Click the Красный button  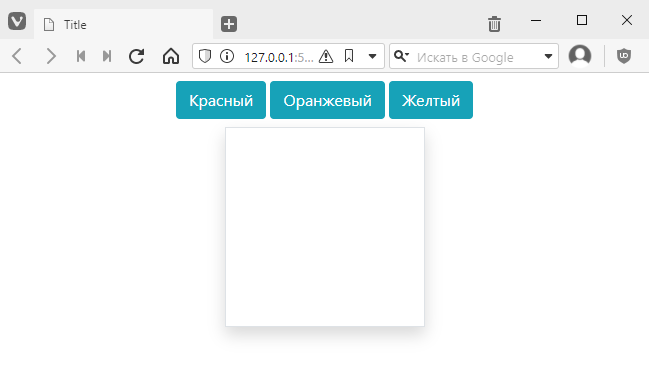(221, 100)
